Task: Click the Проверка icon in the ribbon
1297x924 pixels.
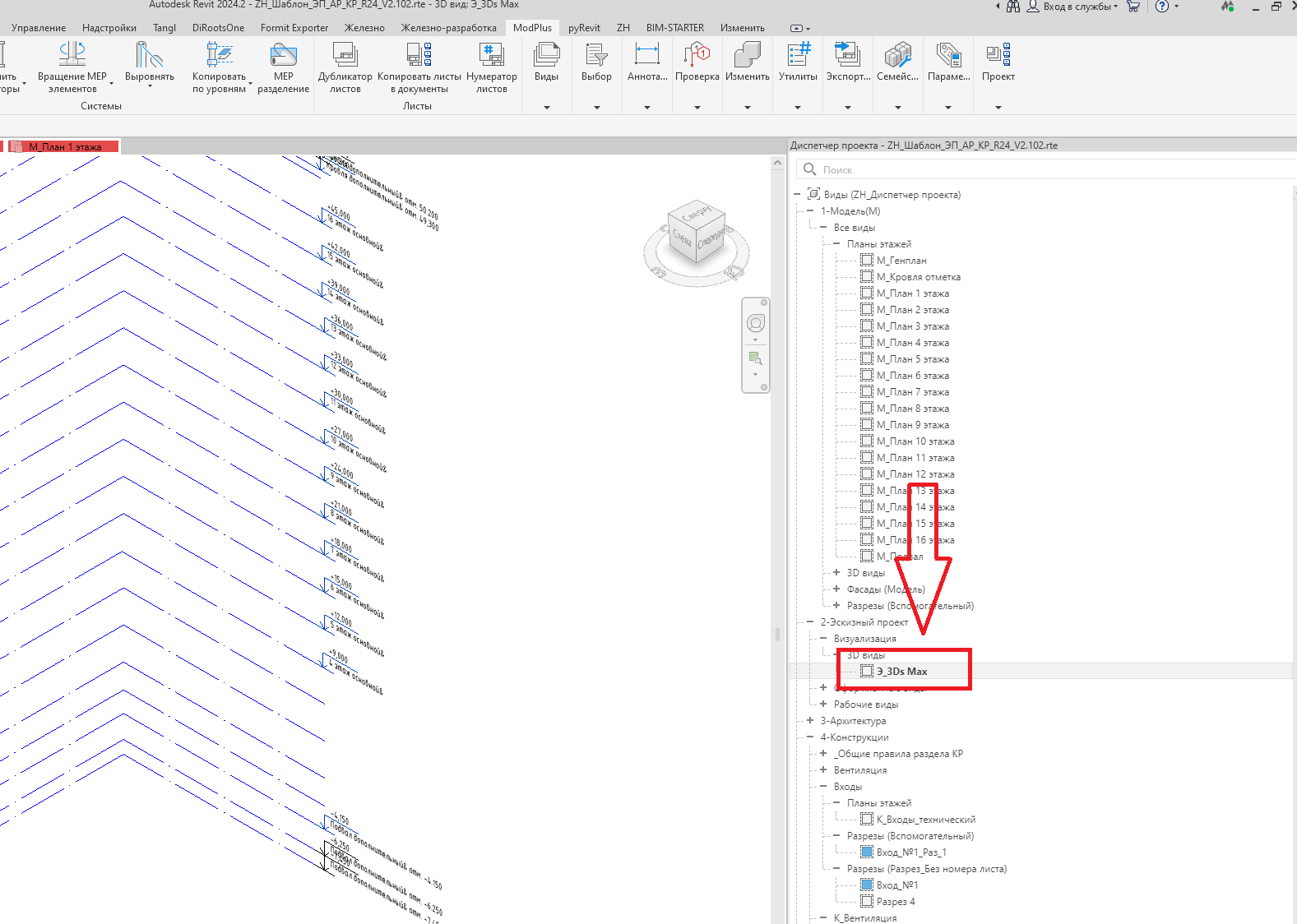Action: pos(697,54)
